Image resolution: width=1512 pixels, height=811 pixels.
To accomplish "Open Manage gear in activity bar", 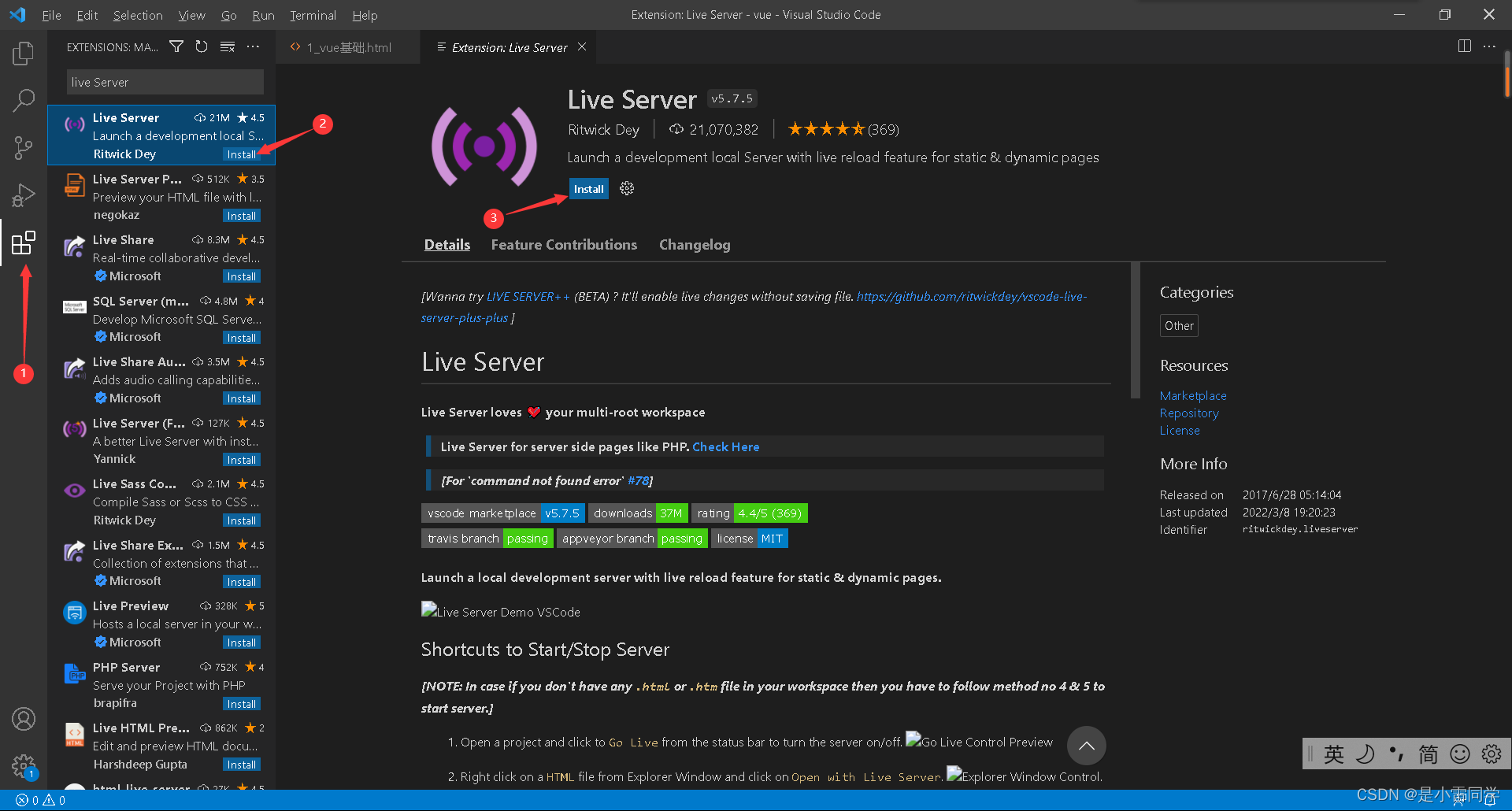I will [24, 765].
